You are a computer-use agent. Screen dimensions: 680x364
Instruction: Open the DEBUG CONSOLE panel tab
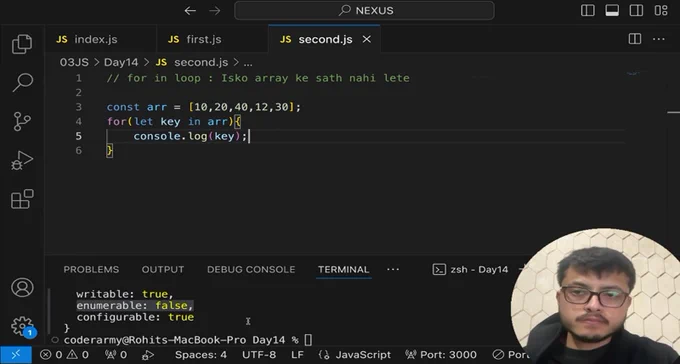click(x=251, y=269)
